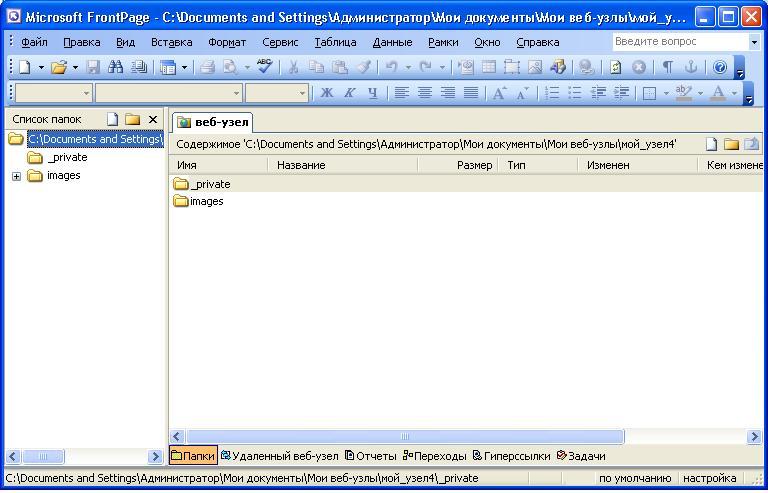Click the Save floppy disk icon

pyautogui.click(x=93, y=67)
